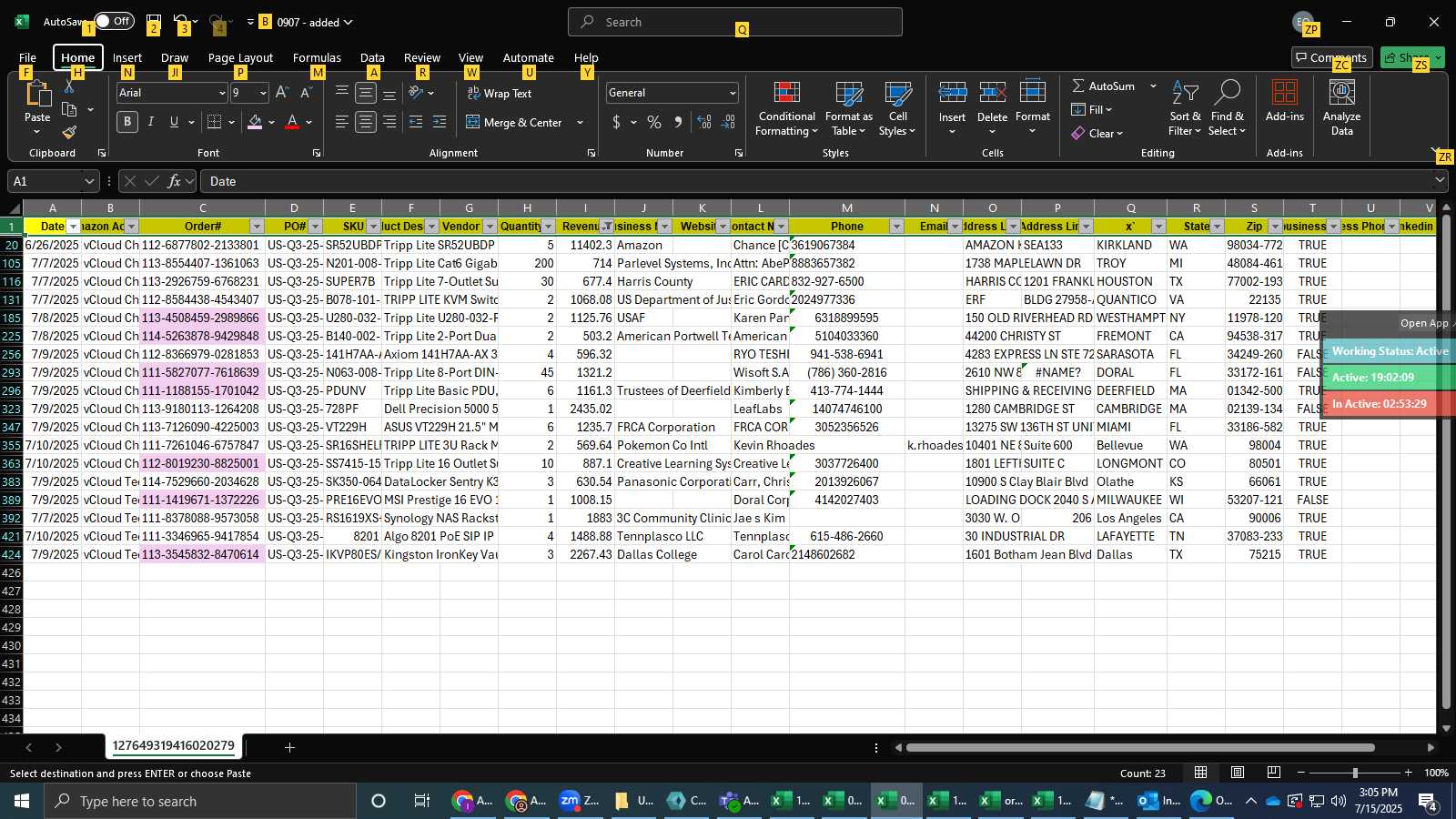Screen dimensions: 1456x819
Task: Toggle Bold formatting
Action: coord(127,122)
